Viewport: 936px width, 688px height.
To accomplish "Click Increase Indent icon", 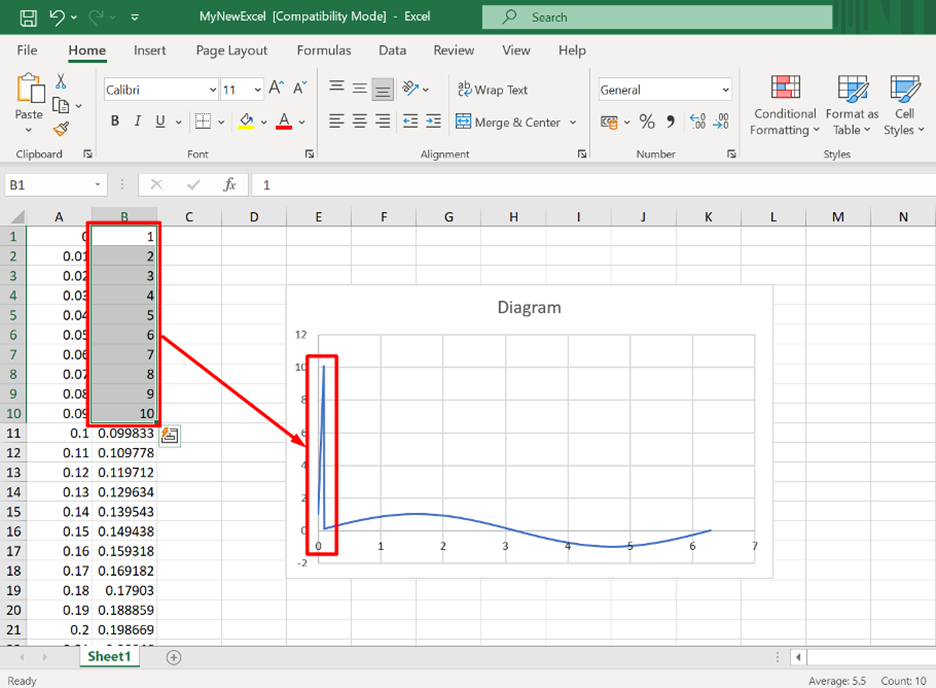I will click(433, 121).
